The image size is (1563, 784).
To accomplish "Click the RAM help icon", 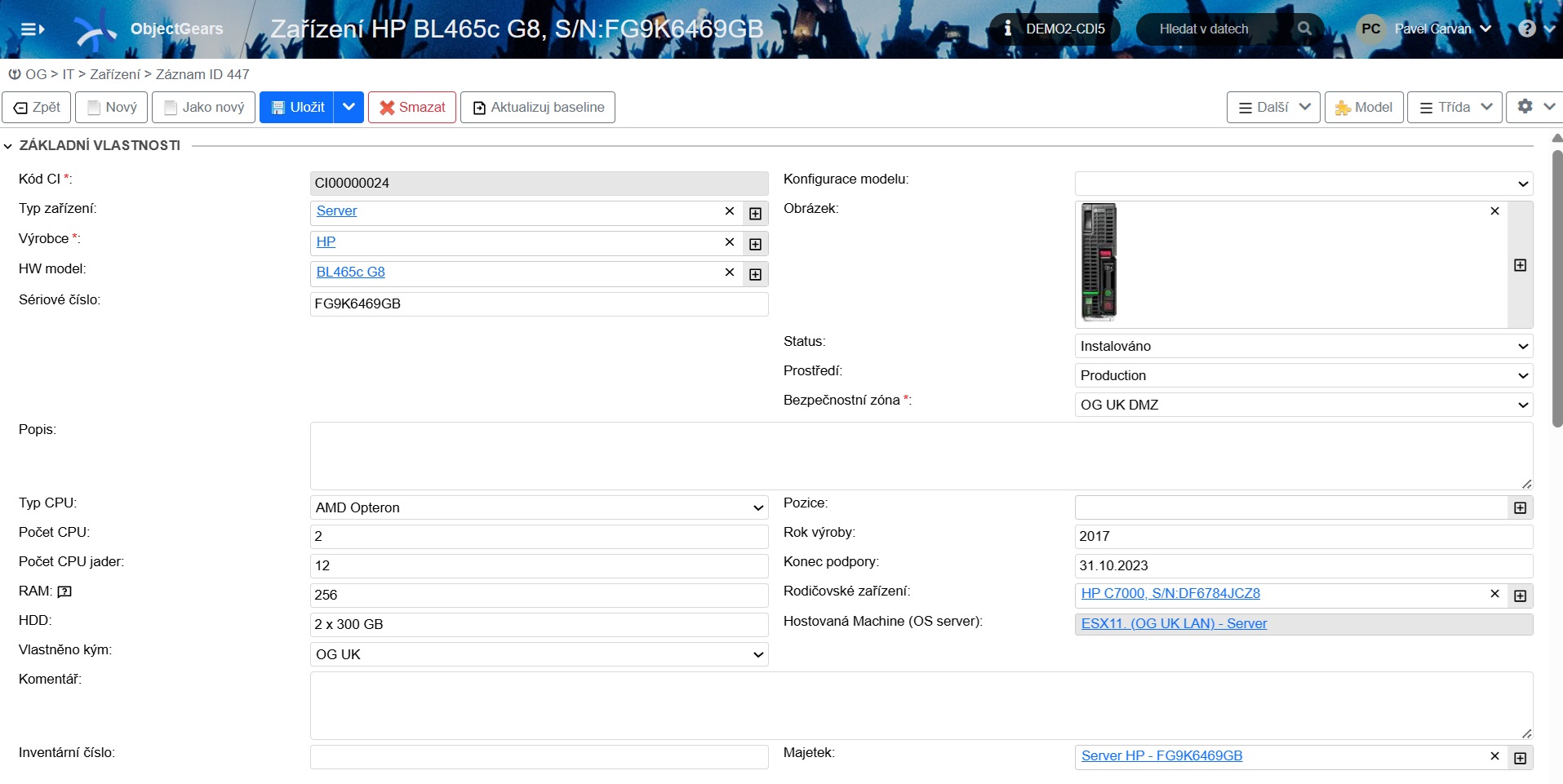I will (x=64, y=591).
